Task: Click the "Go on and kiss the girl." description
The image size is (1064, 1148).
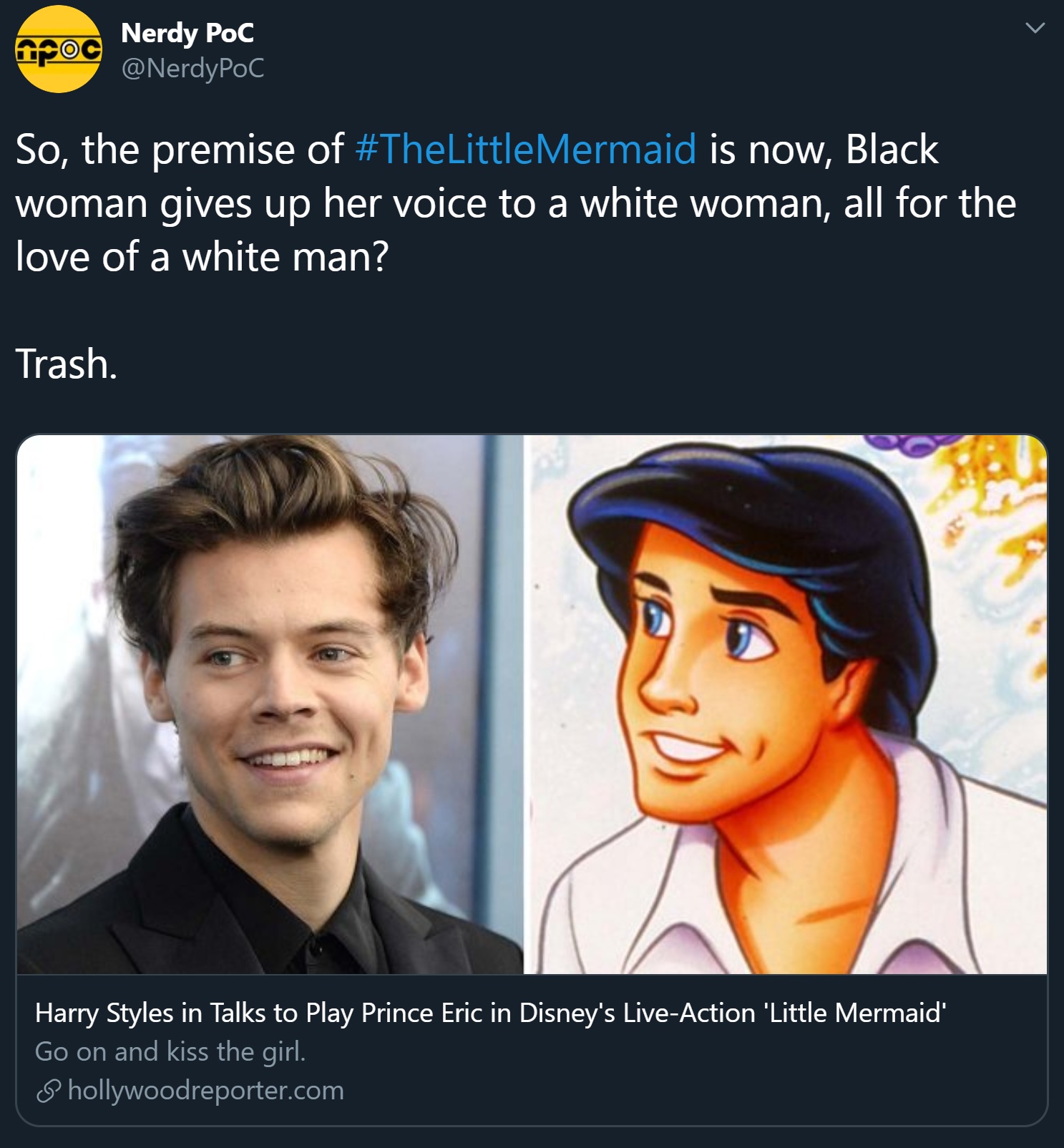Action: pos(170,1051)
